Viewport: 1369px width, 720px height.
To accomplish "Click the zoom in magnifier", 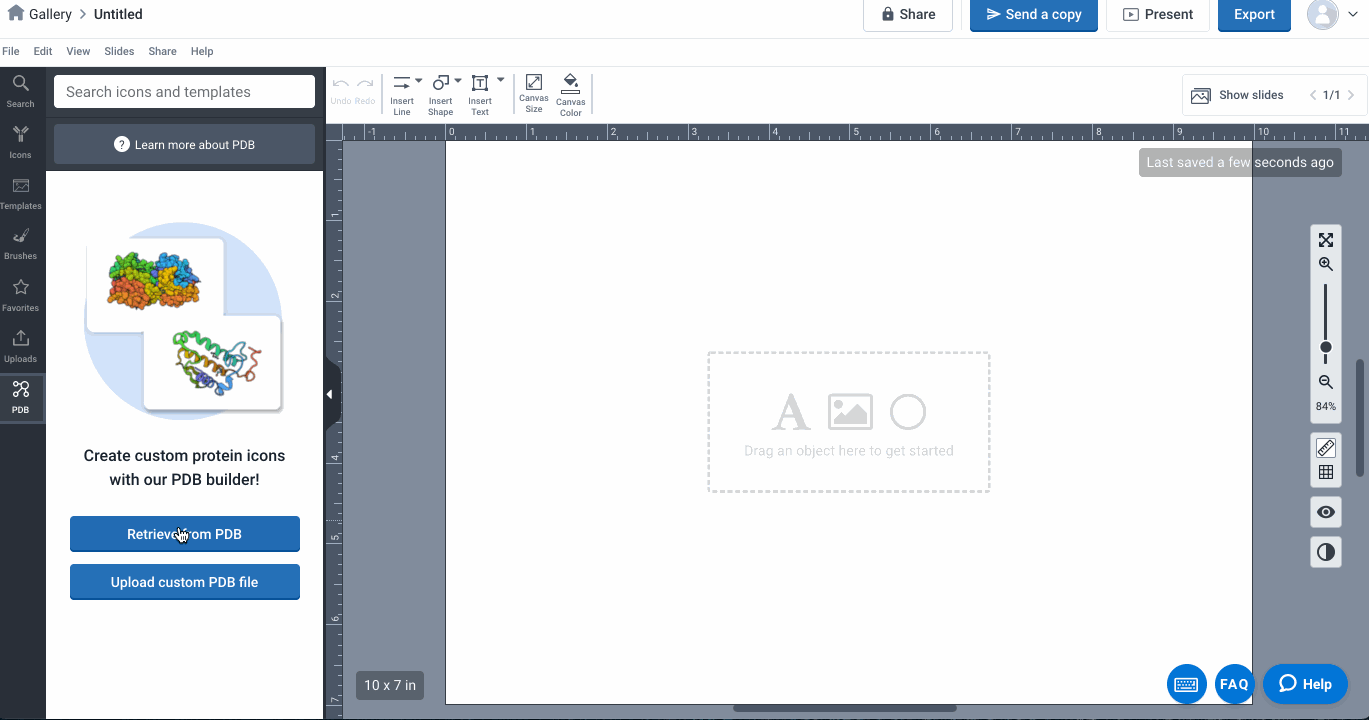I will pyautogui.click(x=1326, y=265).
